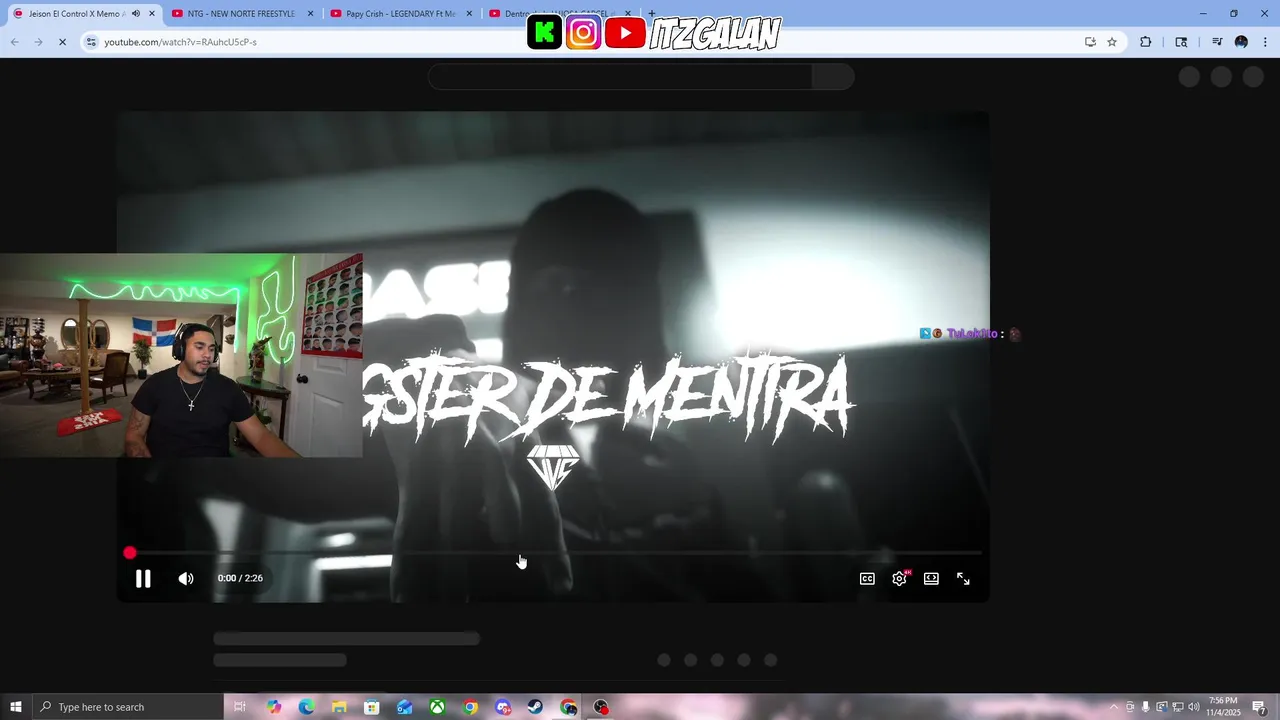Open the browser Extensions puzzle icon

coord(1145,42)
